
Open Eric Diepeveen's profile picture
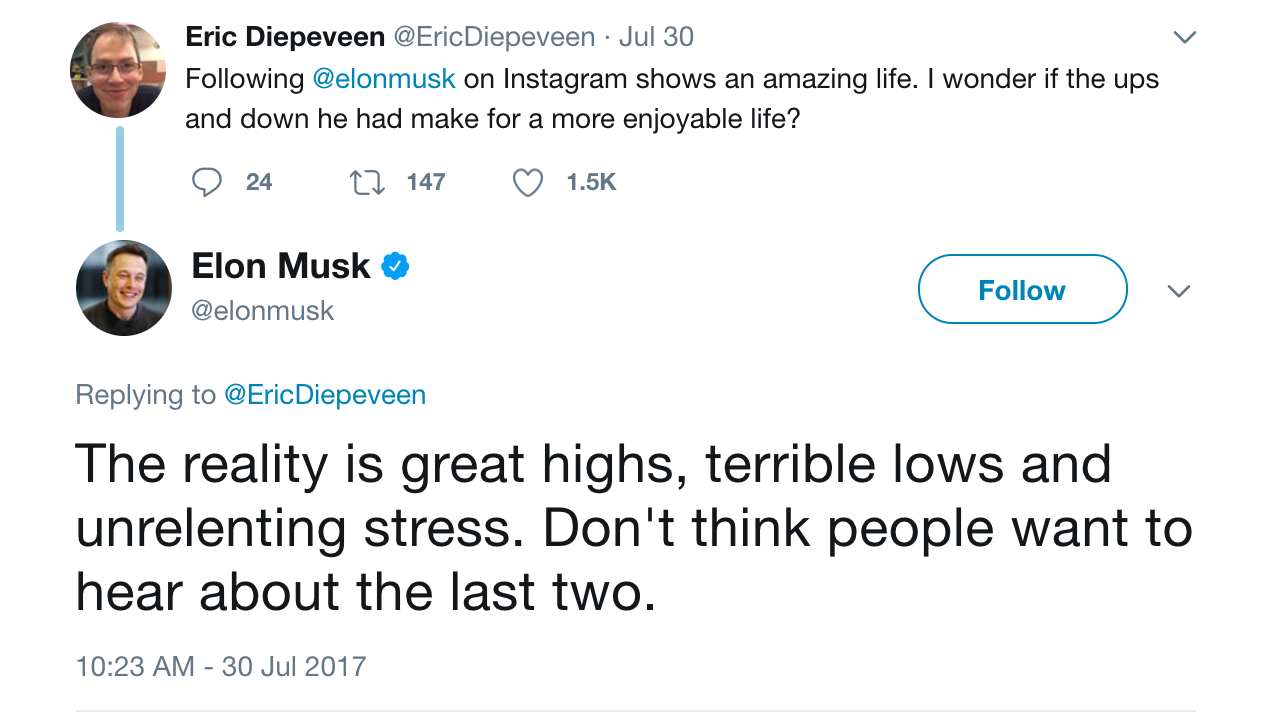pos(118,70)
